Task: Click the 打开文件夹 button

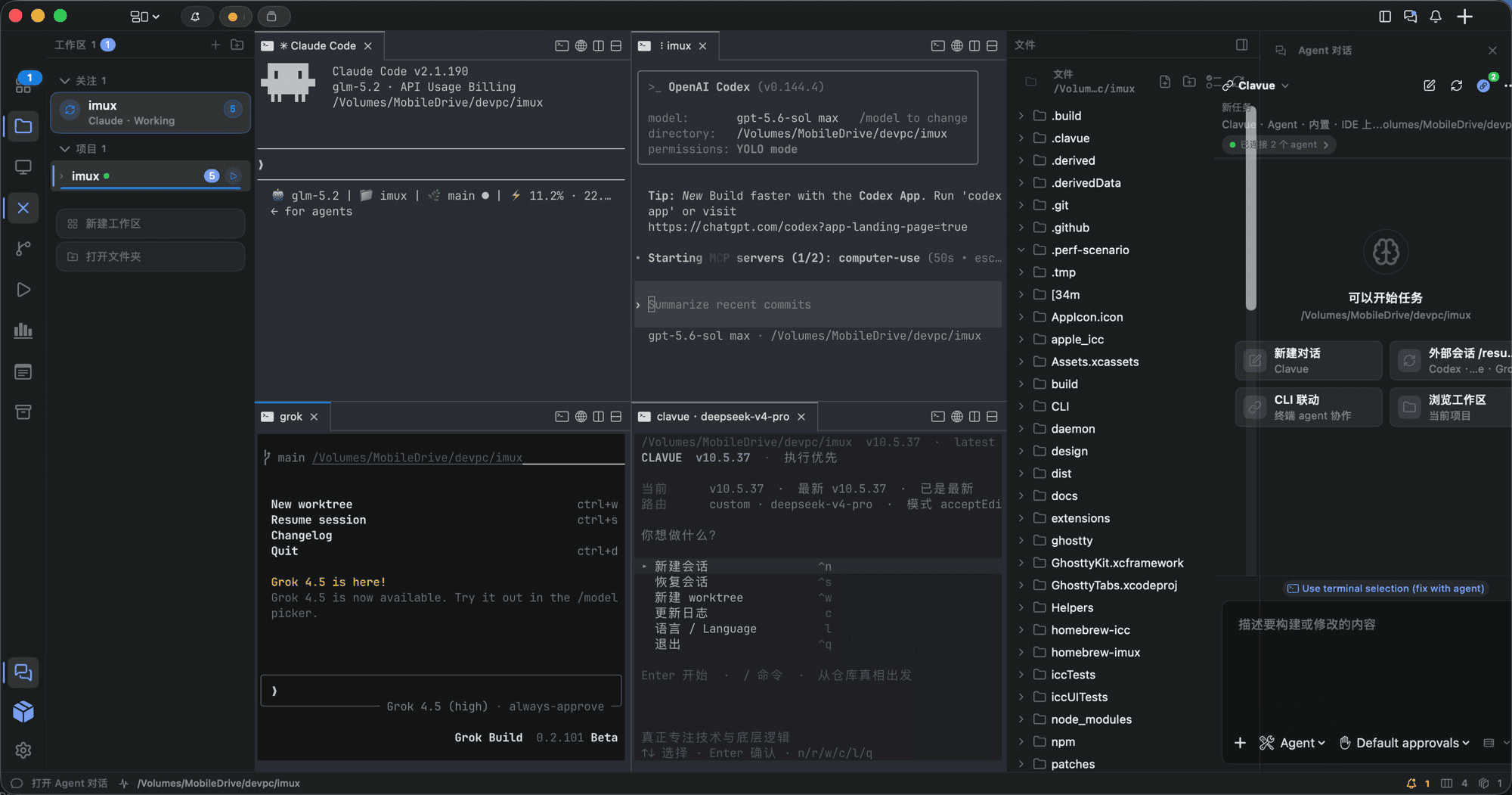Action: tap(150, 256)
